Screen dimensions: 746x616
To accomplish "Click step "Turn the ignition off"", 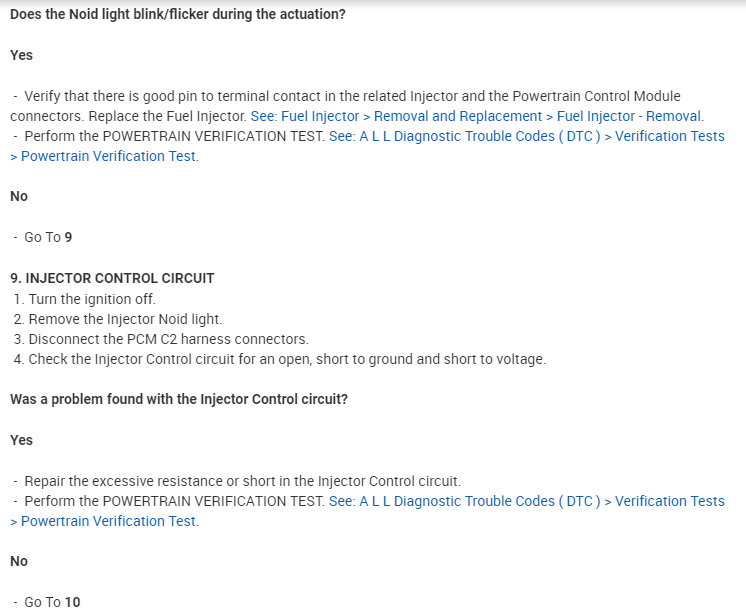I will [91, 299].
